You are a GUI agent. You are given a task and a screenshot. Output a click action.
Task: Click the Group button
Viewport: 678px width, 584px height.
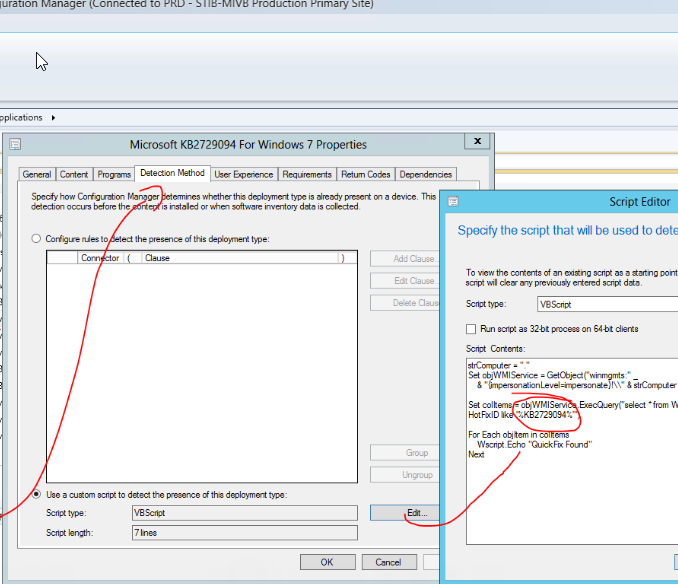click(405, 453)
